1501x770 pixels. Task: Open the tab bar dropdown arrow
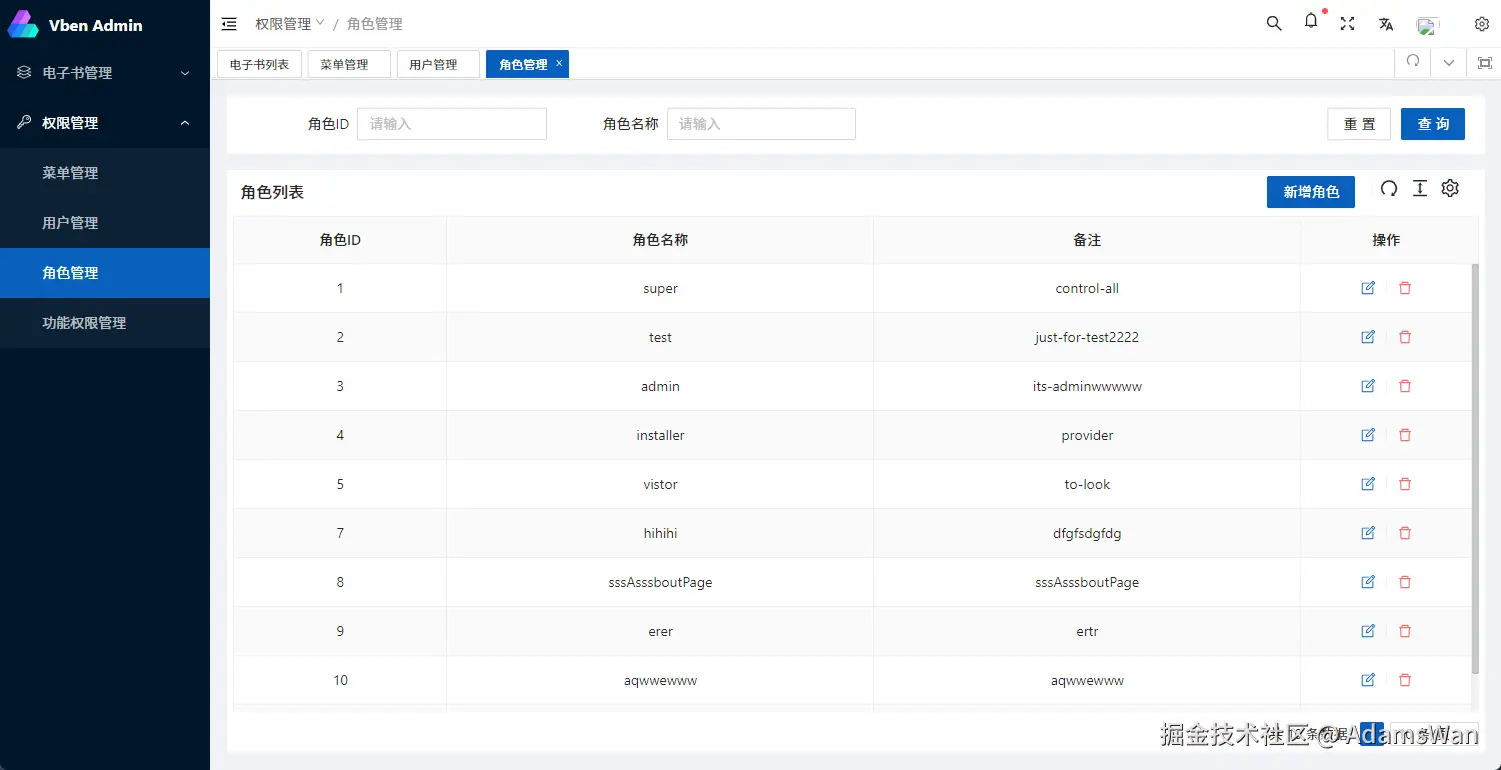(x=1449, y=63)
